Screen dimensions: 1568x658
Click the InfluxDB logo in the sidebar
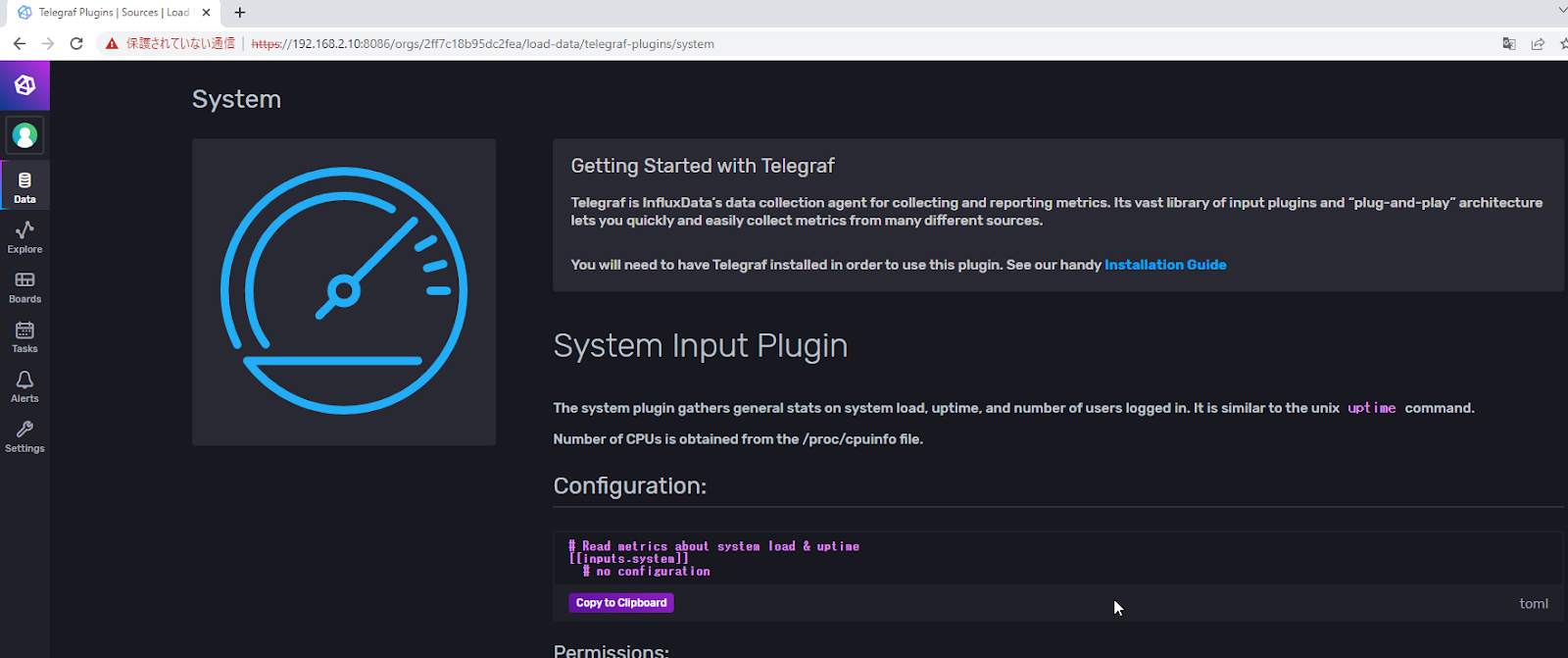(24, 85)
